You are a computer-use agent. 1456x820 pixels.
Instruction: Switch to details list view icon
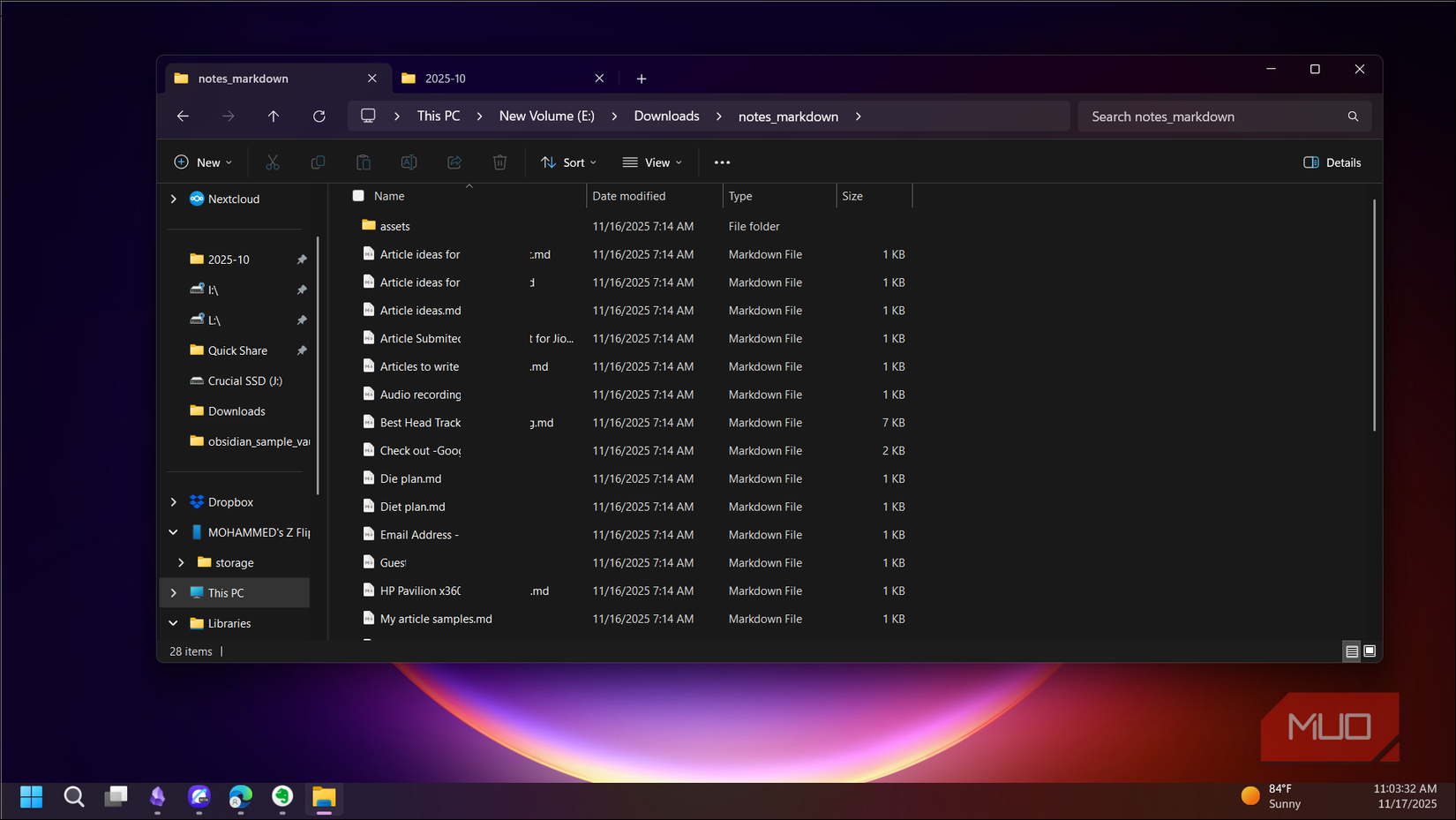point(1352,651)
